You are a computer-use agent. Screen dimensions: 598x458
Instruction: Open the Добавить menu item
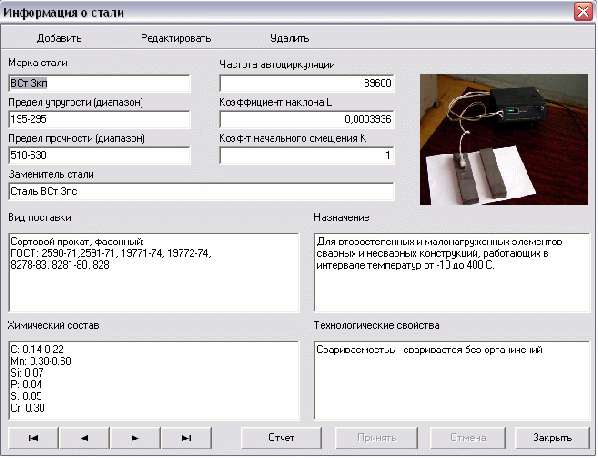[x=59, y=38]
